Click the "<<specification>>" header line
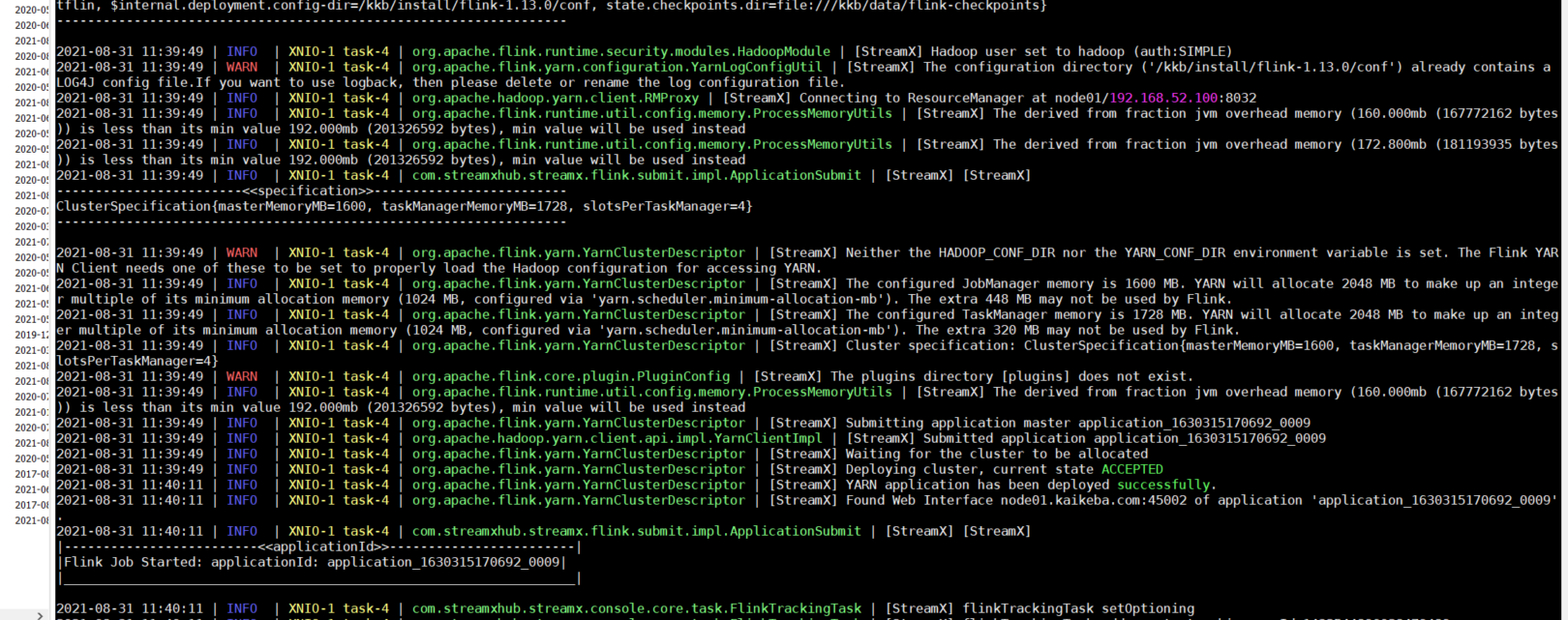Screen dimensions: 1568x620 [x=312, y=191]
